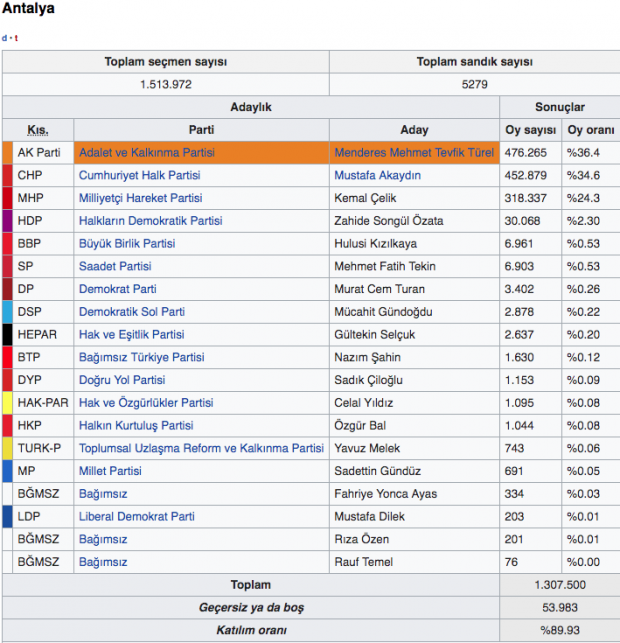
Task: Open Milliyetçi Hareket Partisi page
Action: [x=140, y=198]
